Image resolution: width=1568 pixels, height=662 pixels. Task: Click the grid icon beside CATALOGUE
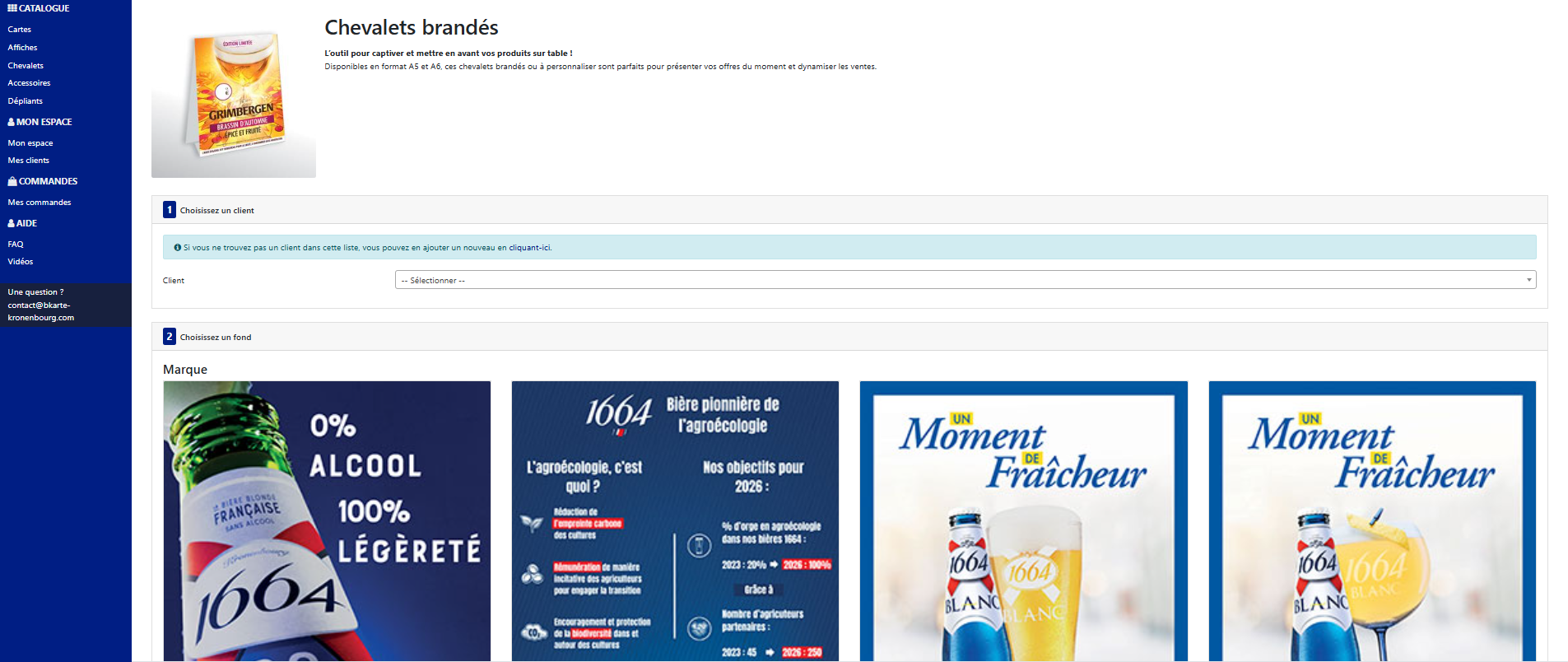point(12,8)
